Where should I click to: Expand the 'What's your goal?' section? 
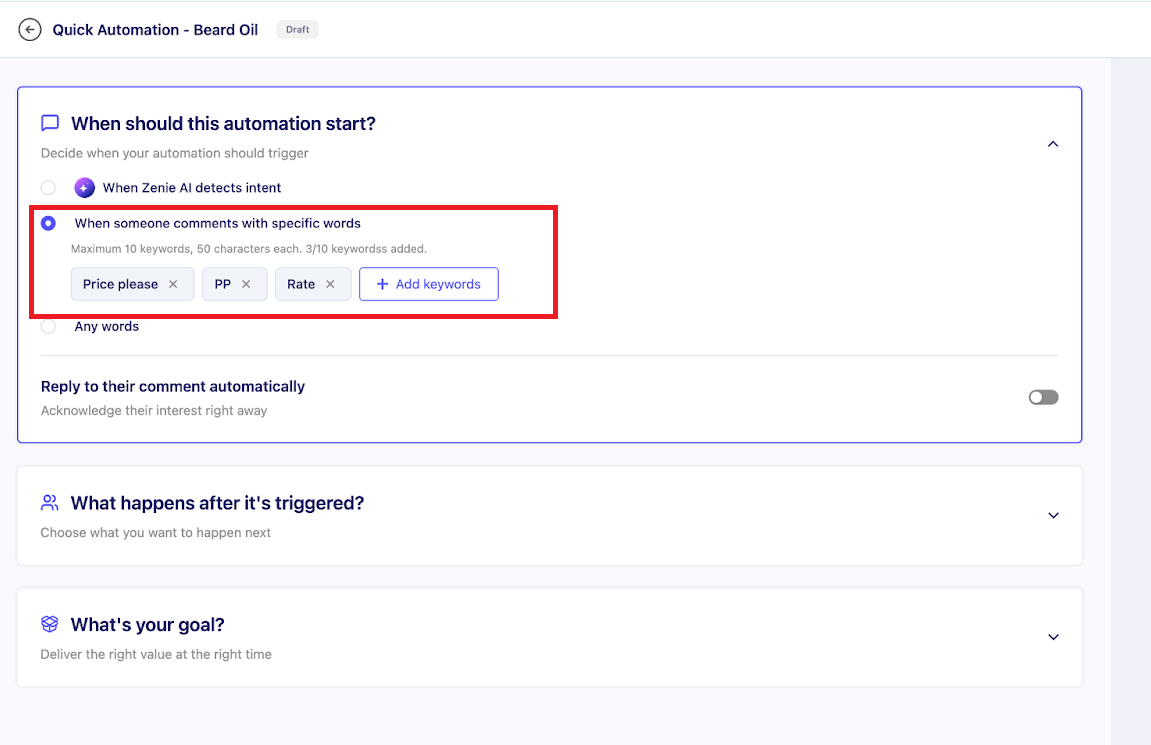(1052, 637)
